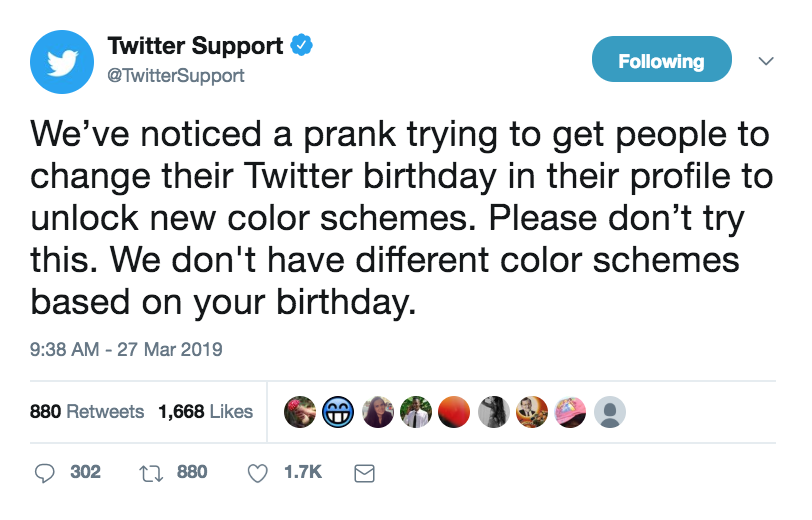The width and height of the screenshot is (812, 520).
Task: Toggle the Following button off
Action: (661, 60)
